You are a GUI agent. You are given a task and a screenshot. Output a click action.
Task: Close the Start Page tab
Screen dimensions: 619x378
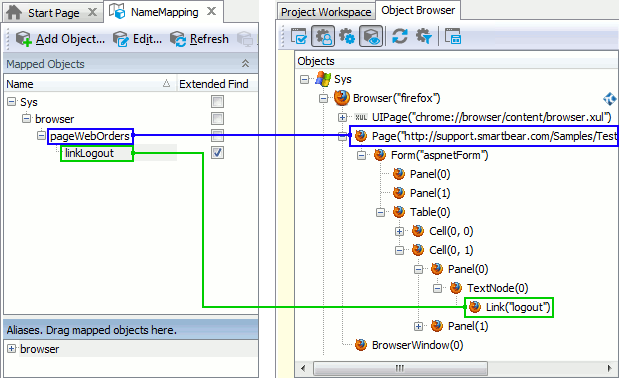pyautogui.click(x=92, y=12)
